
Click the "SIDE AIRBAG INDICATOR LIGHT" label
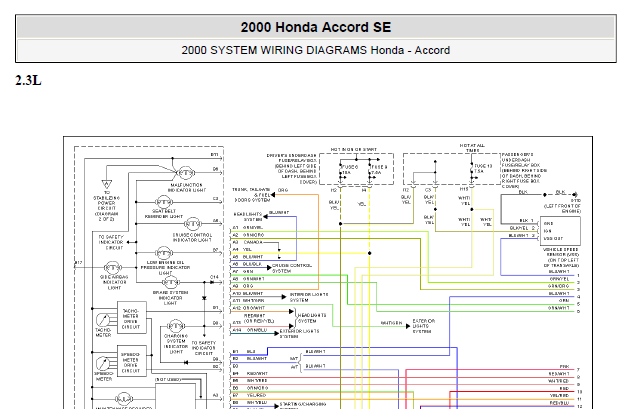point(114,282)
